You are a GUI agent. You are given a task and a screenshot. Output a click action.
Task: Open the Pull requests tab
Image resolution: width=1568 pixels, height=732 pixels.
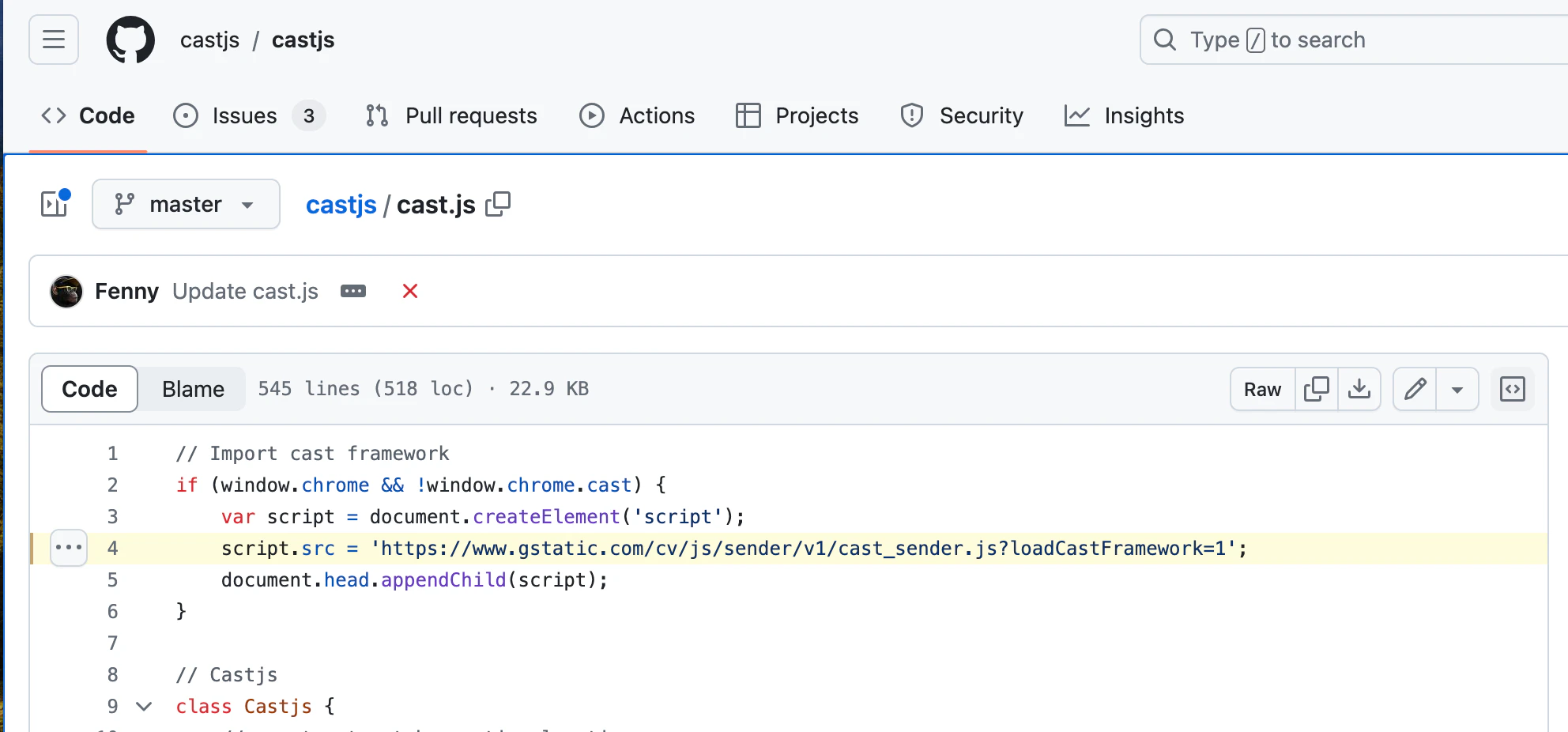pyautogui.click(x=451, y=115)
